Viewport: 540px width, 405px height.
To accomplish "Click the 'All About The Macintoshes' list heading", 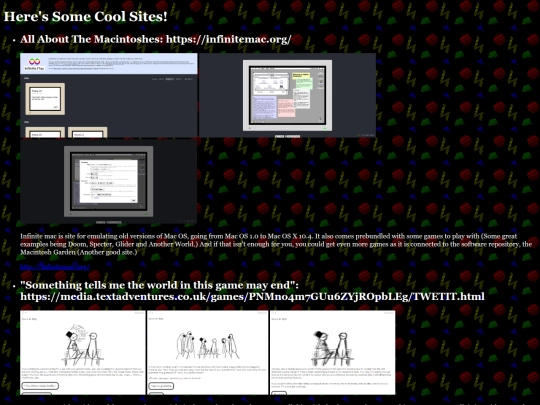I will [x=156, y=39].
